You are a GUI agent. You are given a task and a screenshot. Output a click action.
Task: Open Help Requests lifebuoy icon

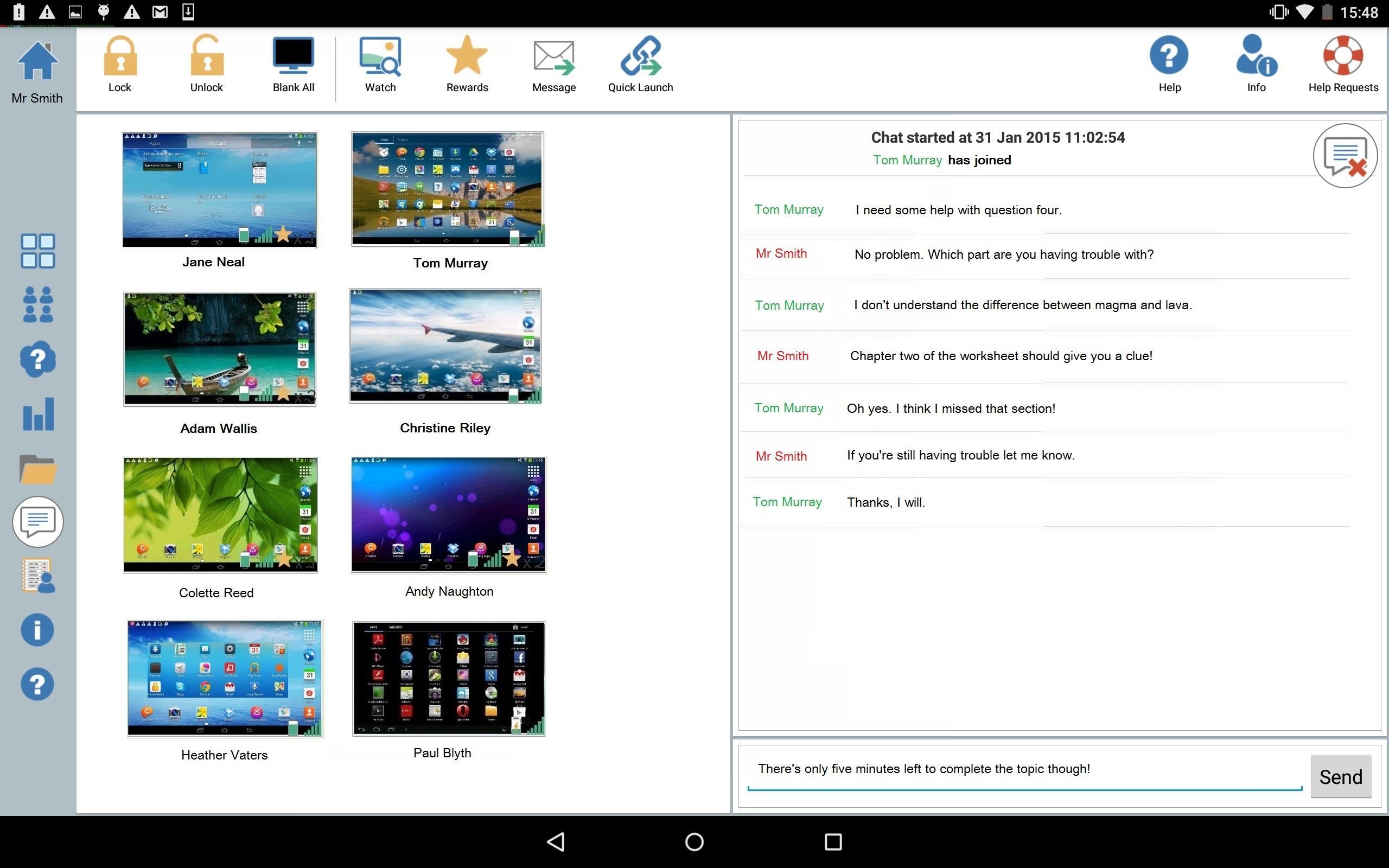click(x=1343, y=55)
